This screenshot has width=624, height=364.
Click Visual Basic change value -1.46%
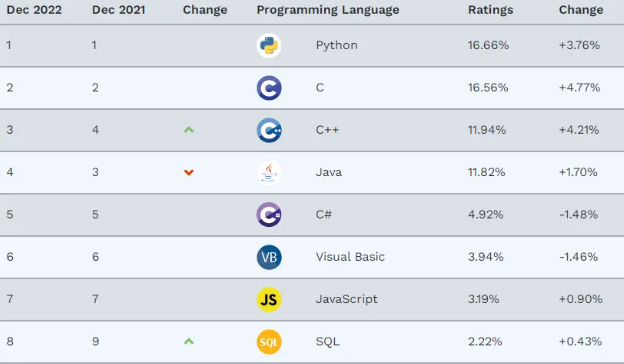[x=578, y=257]
